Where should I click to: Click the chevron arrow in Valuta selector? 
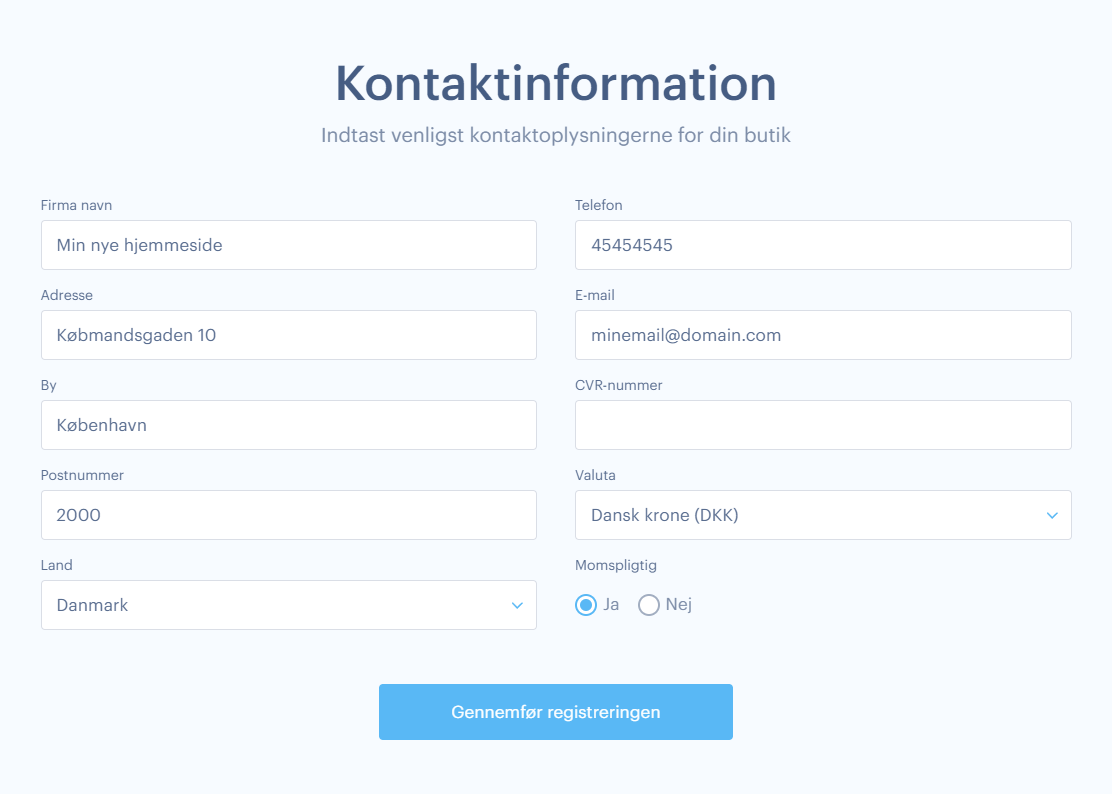pos(1052,515)
